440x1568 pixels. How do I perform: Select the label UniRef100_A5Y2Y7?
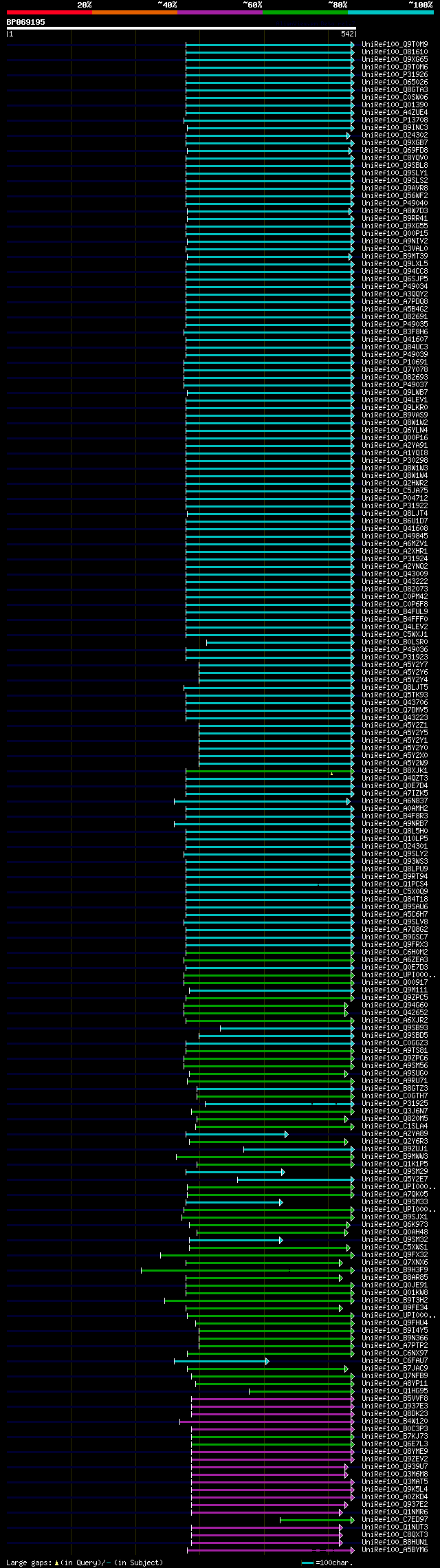pos(395,665)
